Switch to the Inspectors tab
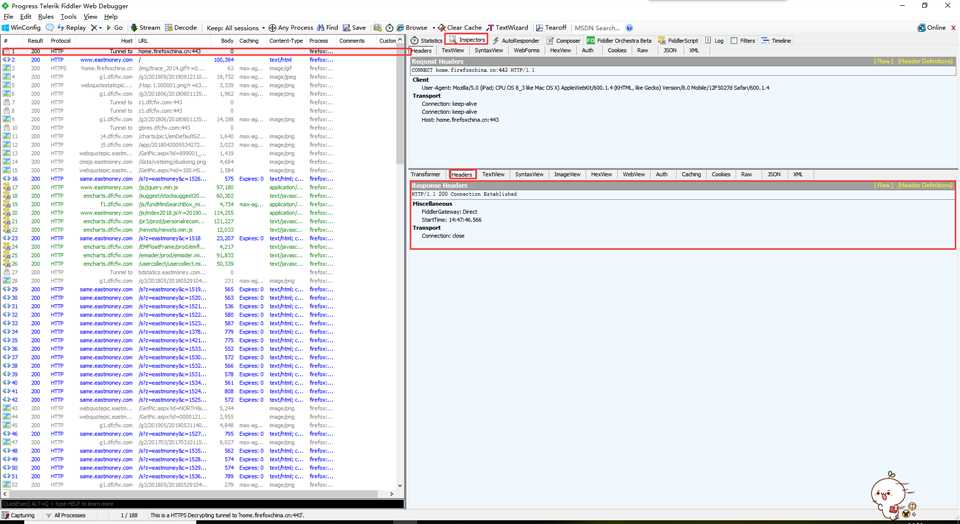 coord(467,40)
